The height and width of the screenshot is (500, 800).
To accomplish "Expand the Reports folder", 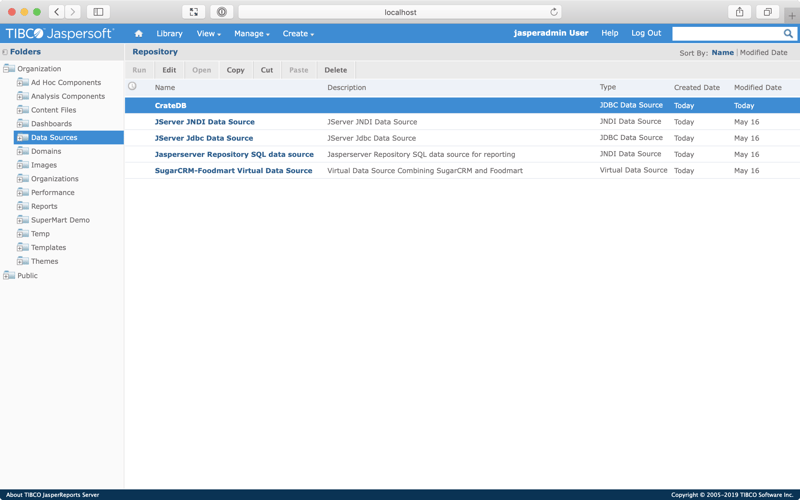I will 22,206.
